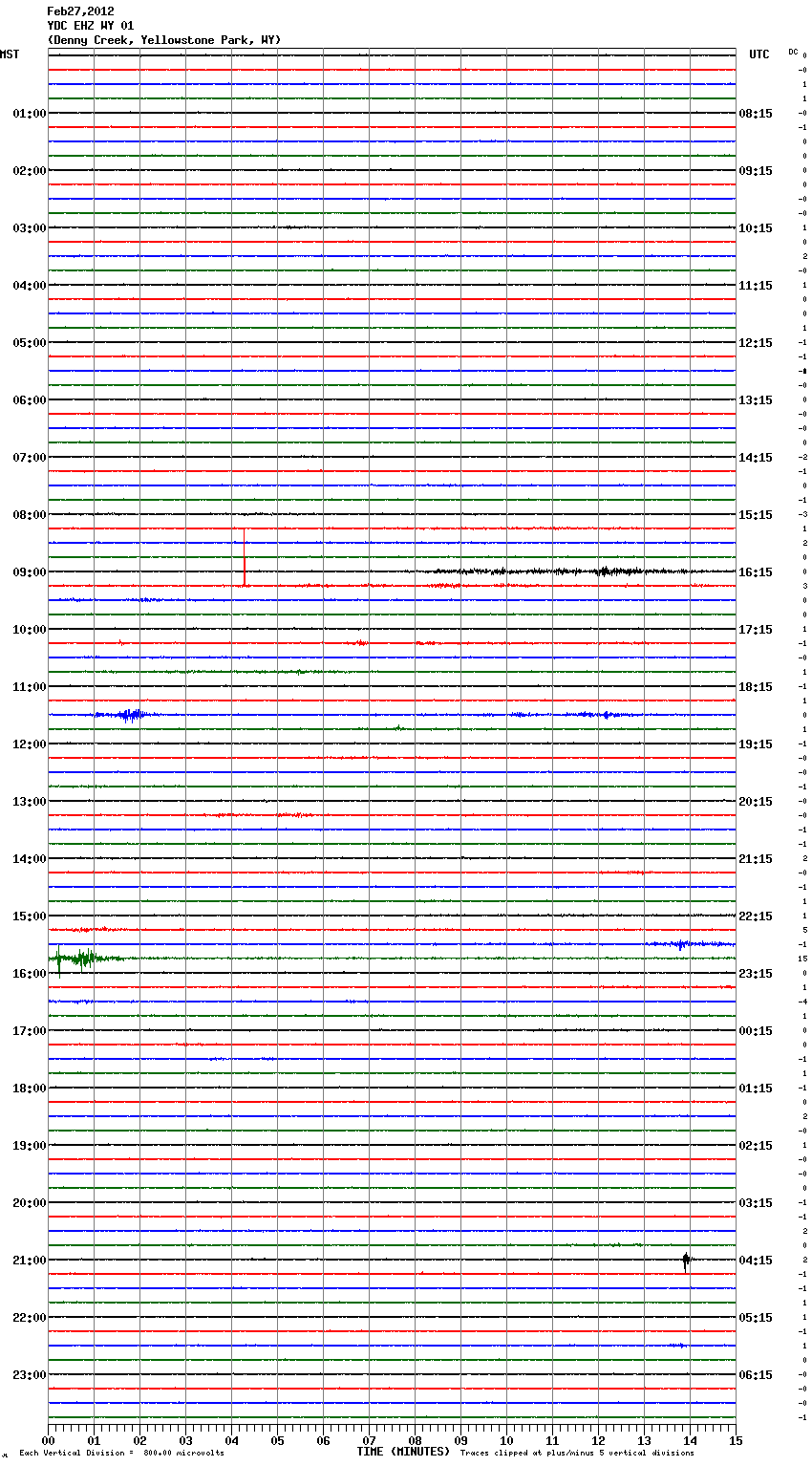Select minute 10 on the bottom axis
Image resolution: width=812 pixels, height=1466 pixels.
(506, 1440)
